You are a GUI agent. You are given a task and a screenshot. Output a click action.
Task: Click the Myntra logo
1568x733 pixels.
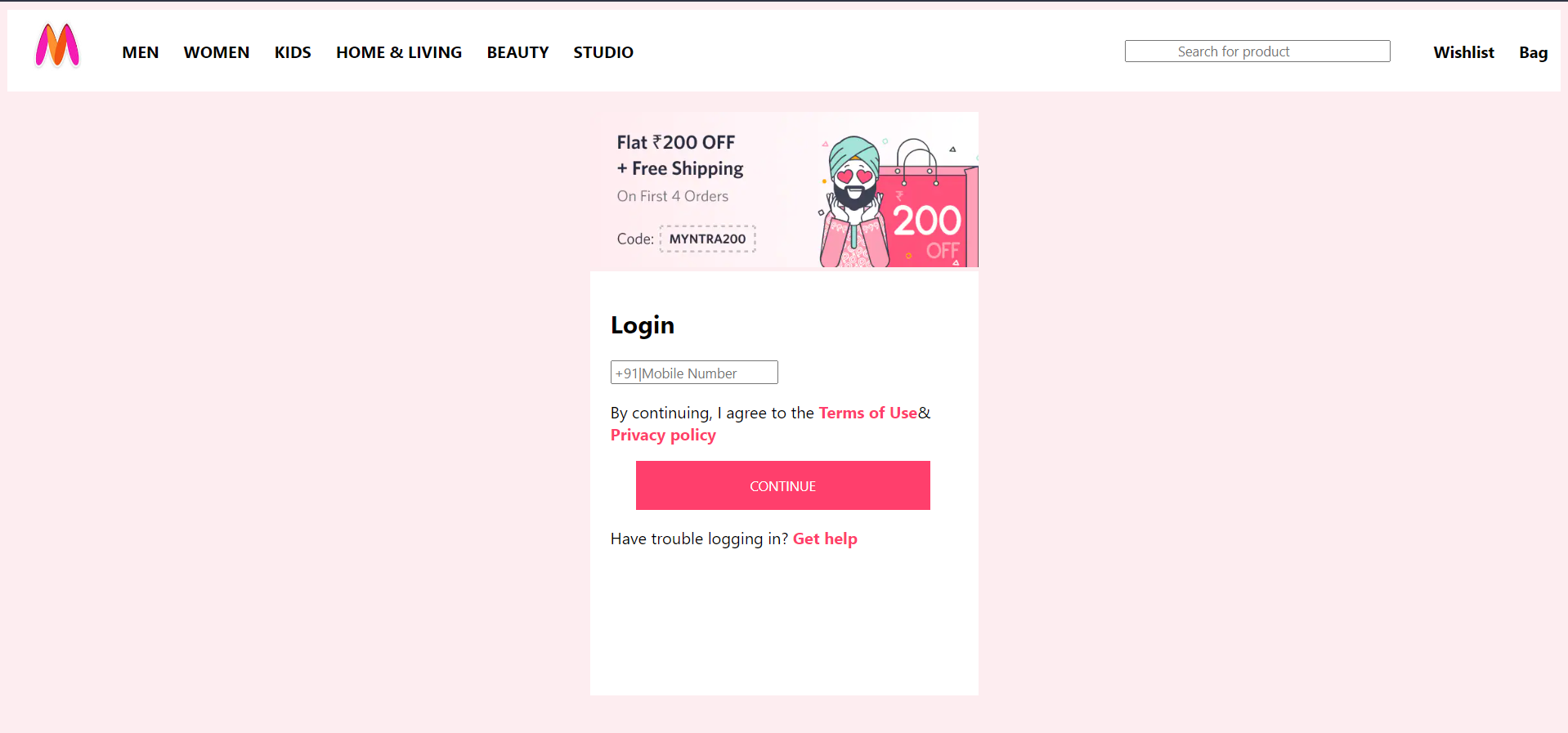coord(56,46)
